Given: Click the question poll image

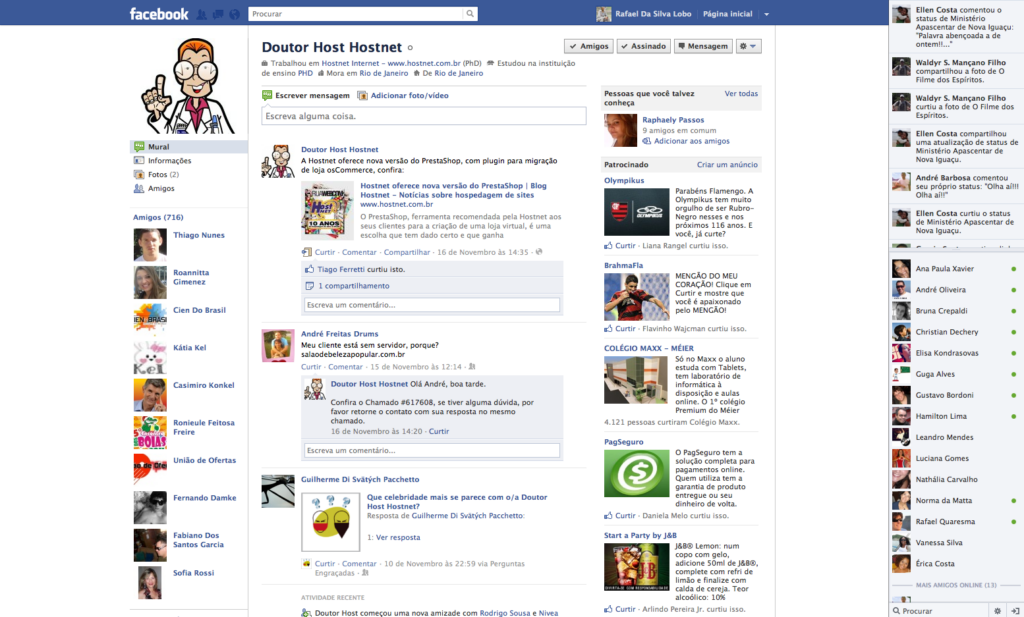Looking at the screenshot, I should (330, 522).
